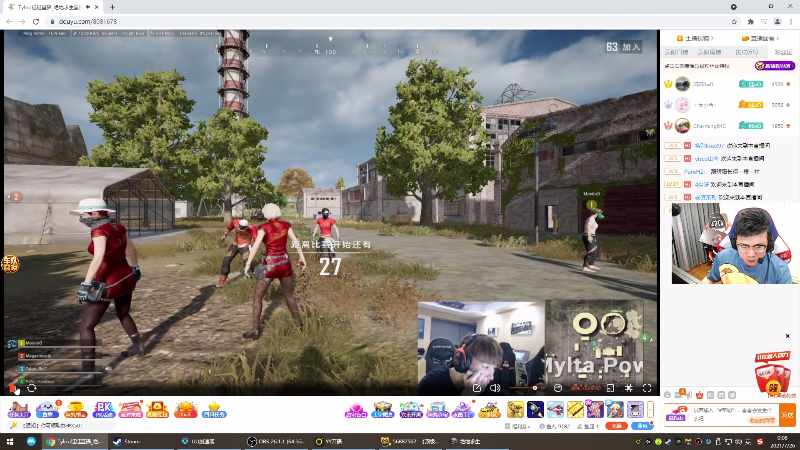800x450 pixels.
Task: Expand the live video link at sidebar top right
Action: (760, 38)
